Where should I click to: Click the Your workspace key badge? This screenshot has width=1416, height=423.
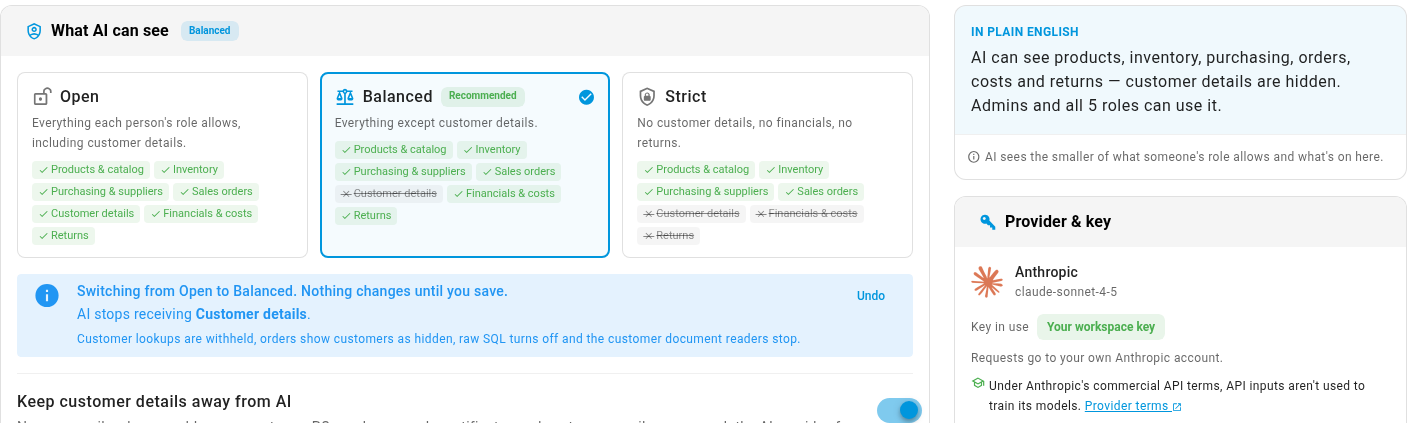(x=1101, y=327)
